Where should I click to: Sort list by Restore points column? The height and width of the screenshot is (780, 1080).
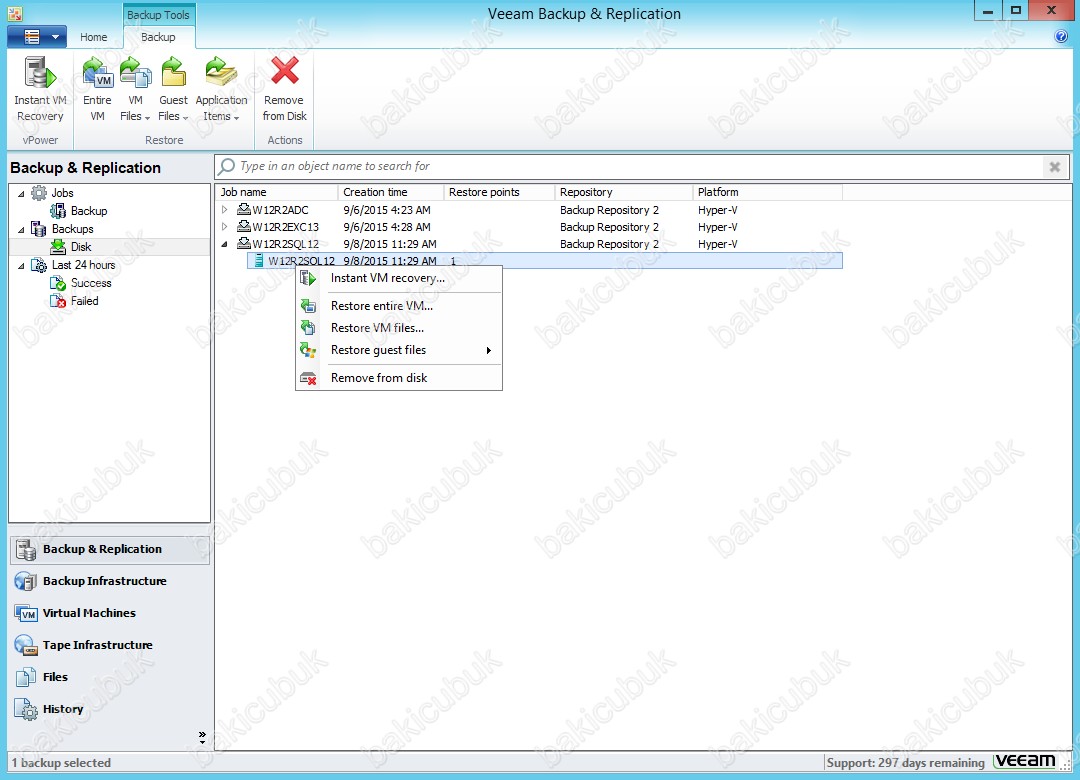click(499, 192)
